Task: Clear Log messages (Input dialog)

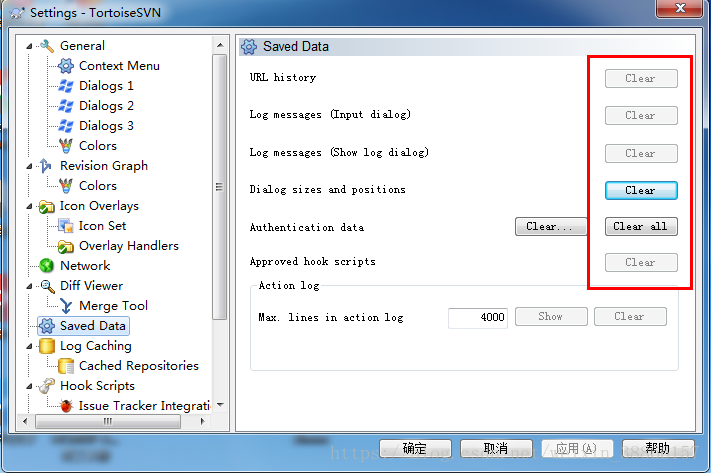Action: 641,116
